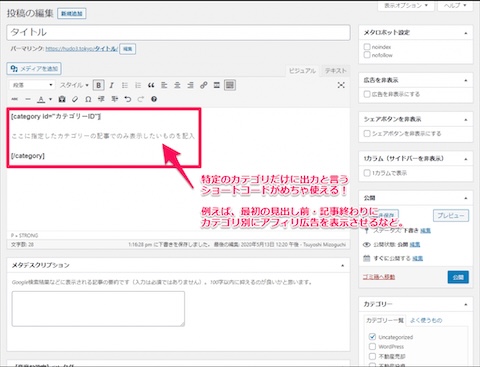This screenshot has width=480, height=367.
Task: Apply italic formatting
Action: point(112,85)
